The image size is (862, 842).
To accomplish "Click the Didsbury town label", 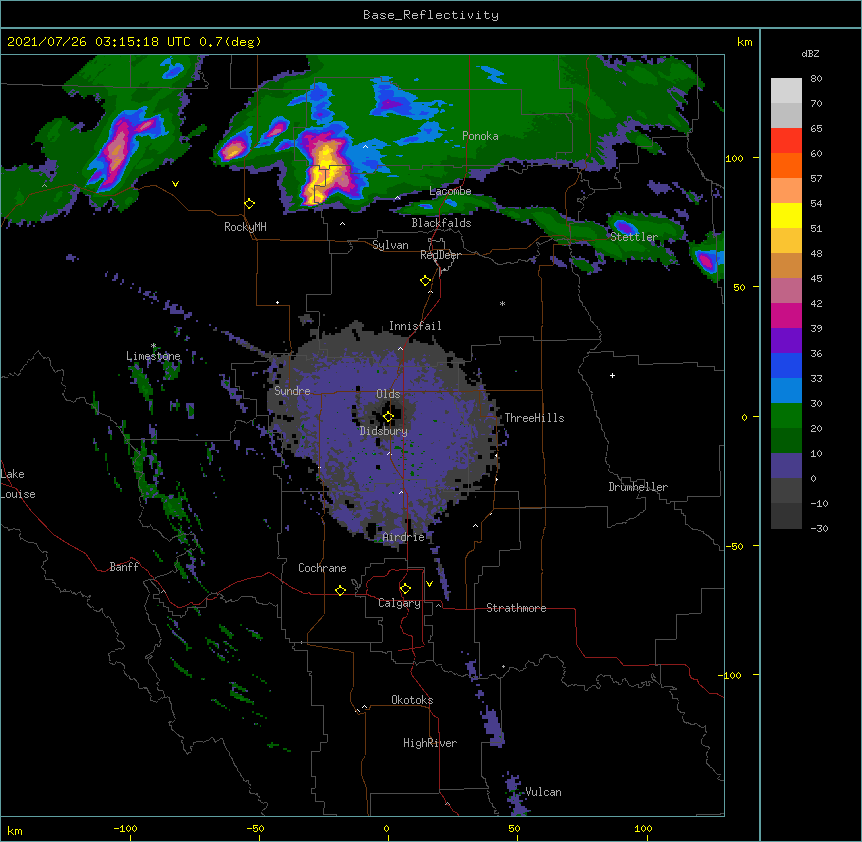I will (x=384, y=431).
